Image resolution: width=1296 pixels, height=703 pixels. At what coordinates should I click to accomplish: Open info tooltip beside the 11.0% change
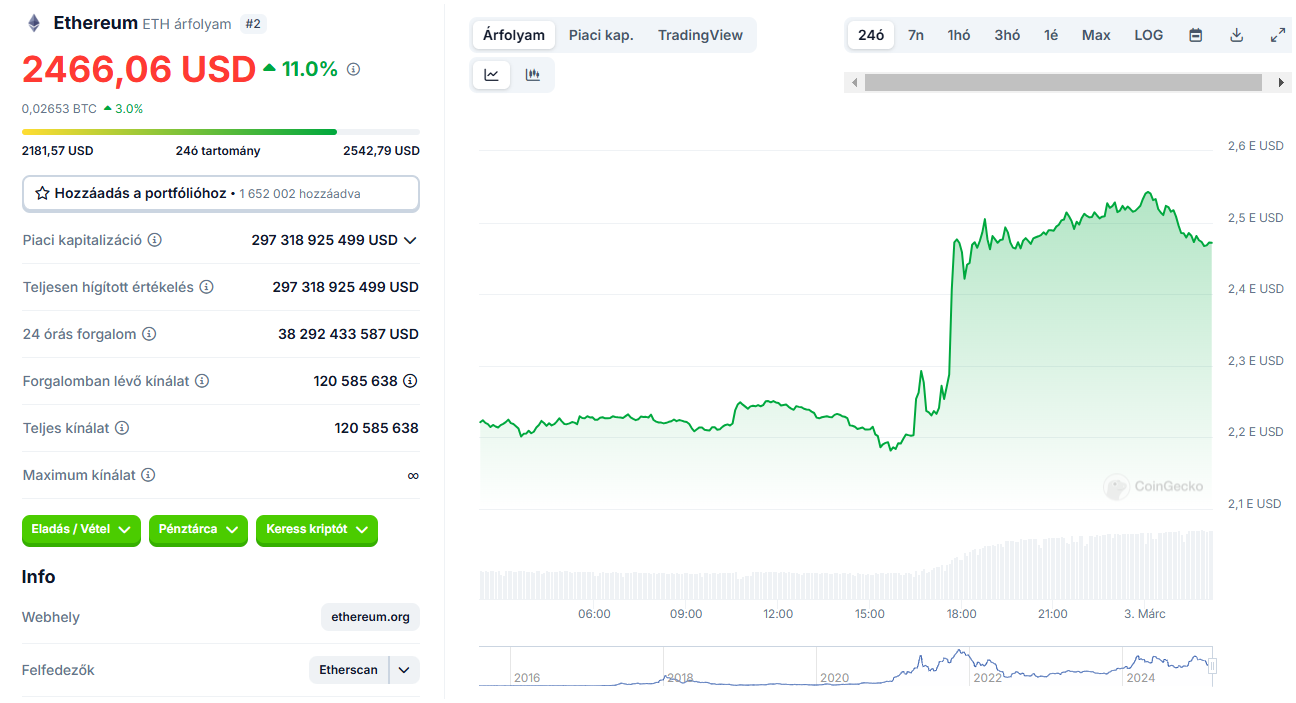[353, 69]
